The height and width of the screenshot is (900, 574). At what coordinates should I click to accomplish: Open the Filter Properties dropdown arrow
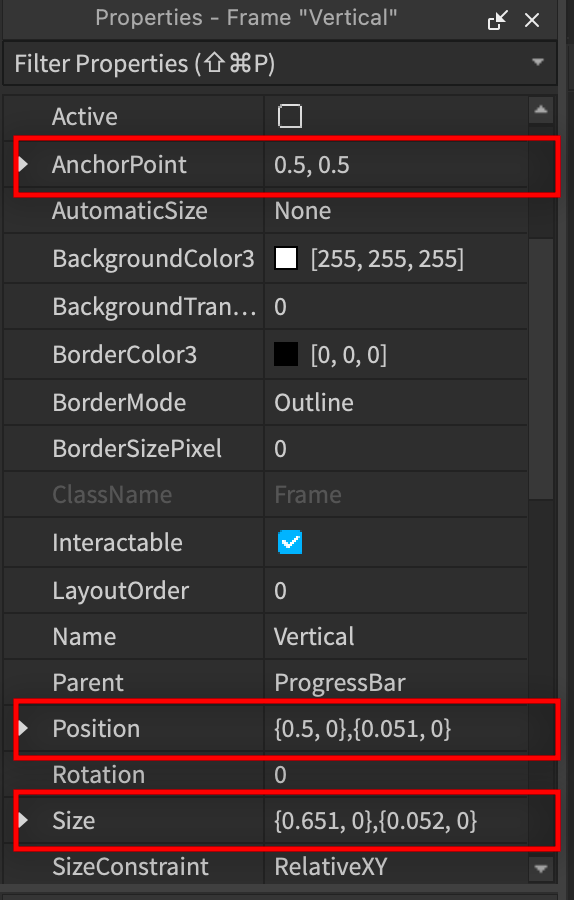(x=538, y=62)
